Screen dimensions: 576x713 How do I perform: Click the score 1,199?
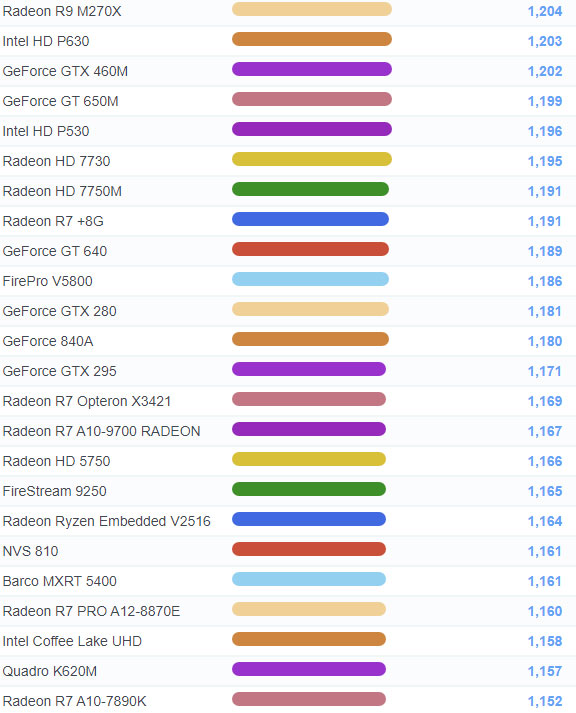tap(545, 101)
